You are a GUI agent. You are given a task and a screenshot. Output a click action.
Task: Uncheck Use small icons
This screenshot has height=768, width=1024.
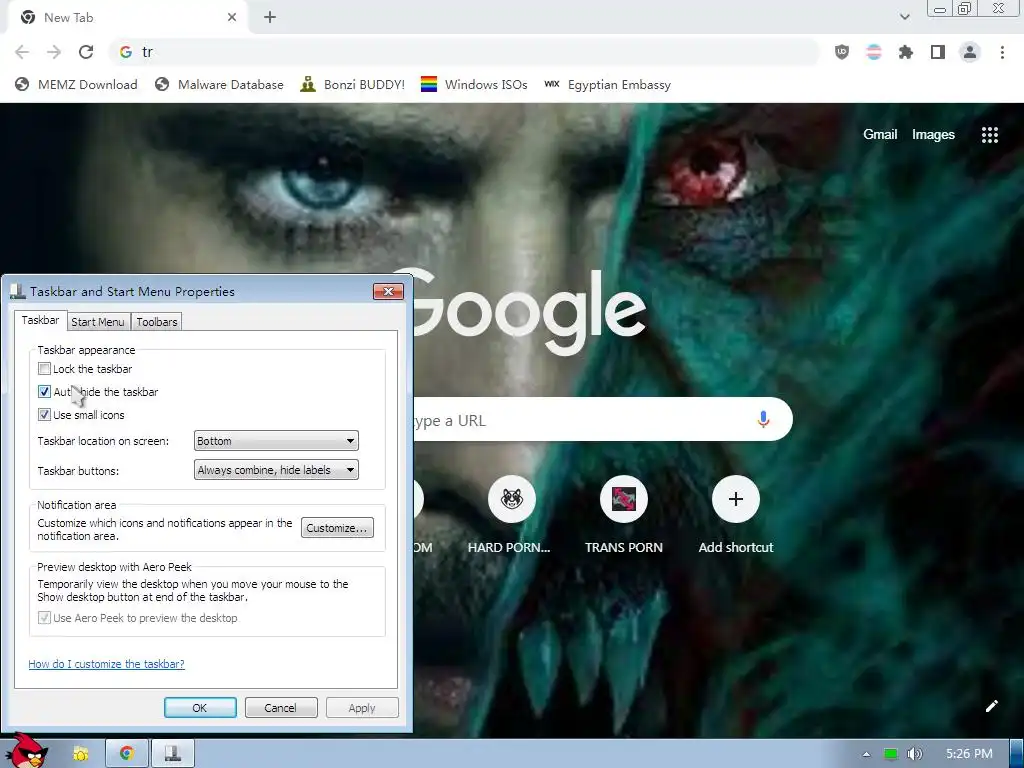pos(44,415)
